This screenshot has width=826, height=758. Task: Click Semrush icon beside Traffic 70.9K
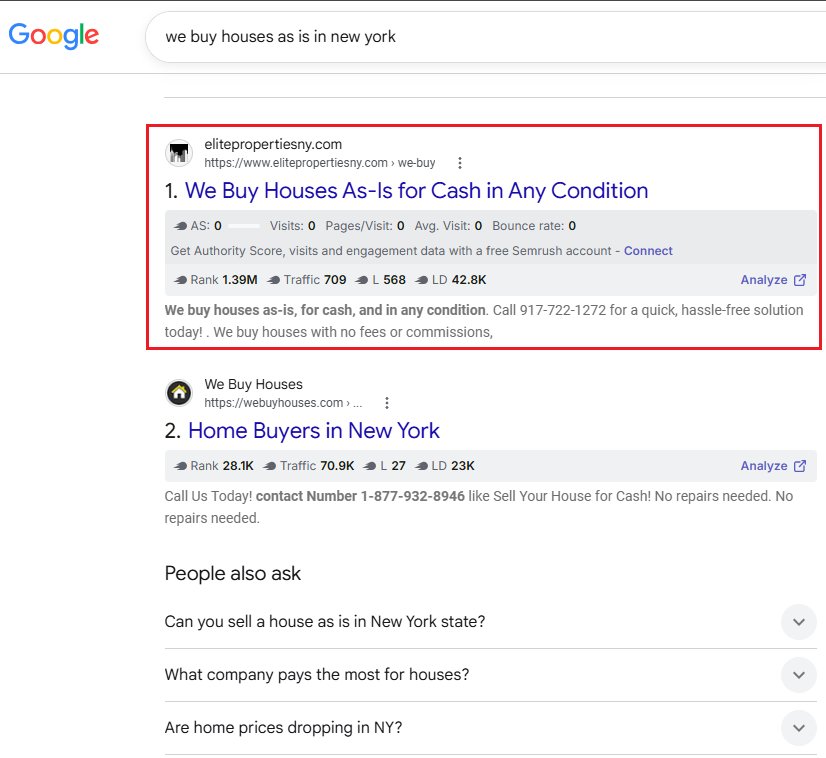point(269,466)
